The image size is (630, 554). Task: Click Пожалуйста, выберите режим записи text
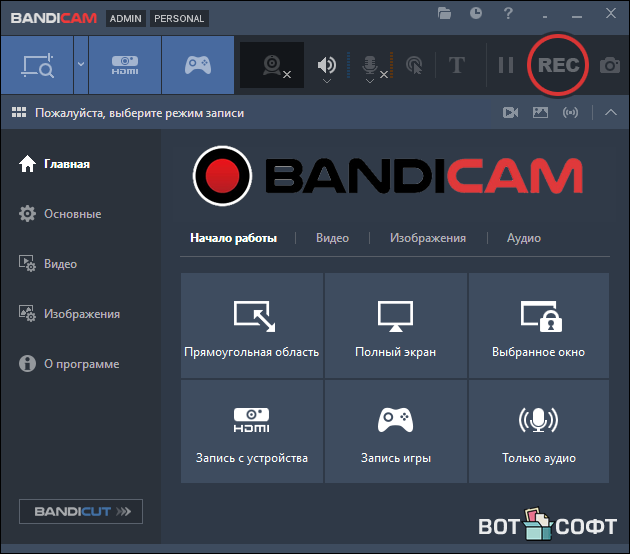(x=139, y=113)
